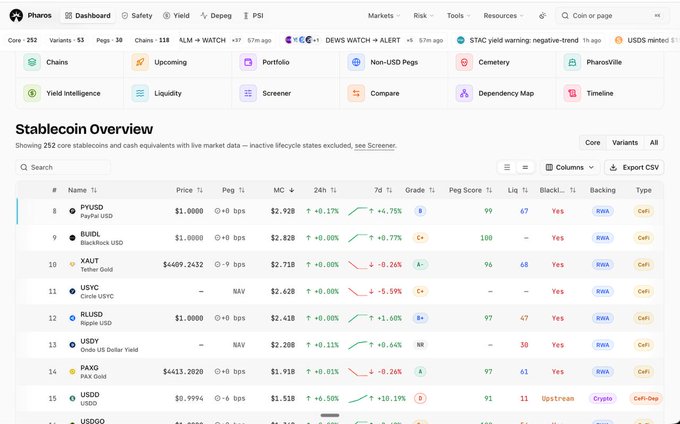Screen dimensions: 680x424
Task: Click the BUIDL coin icon
Action: click(x=72, y=238)
